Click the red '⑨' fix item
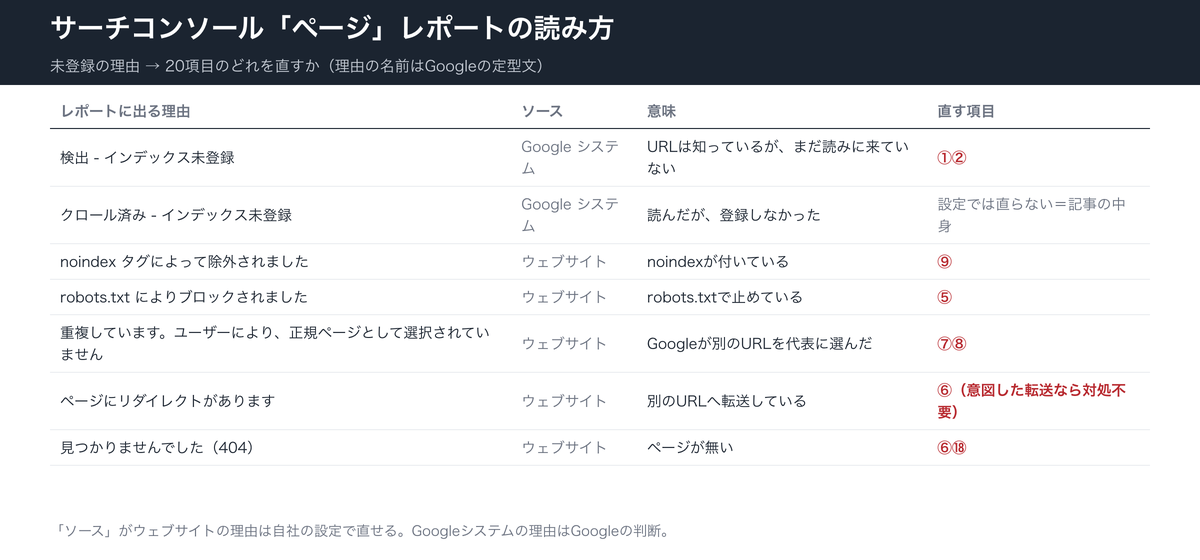The image size is (1200, 560). point(944,262)
